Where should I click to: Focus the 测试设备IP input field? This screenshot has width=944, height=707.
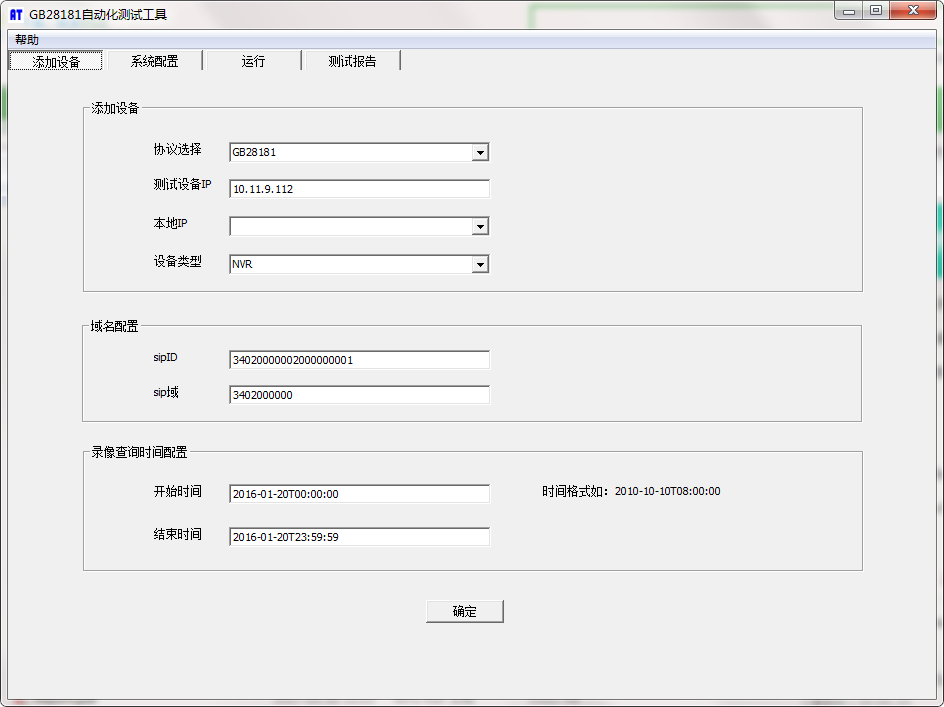point(359,189)
